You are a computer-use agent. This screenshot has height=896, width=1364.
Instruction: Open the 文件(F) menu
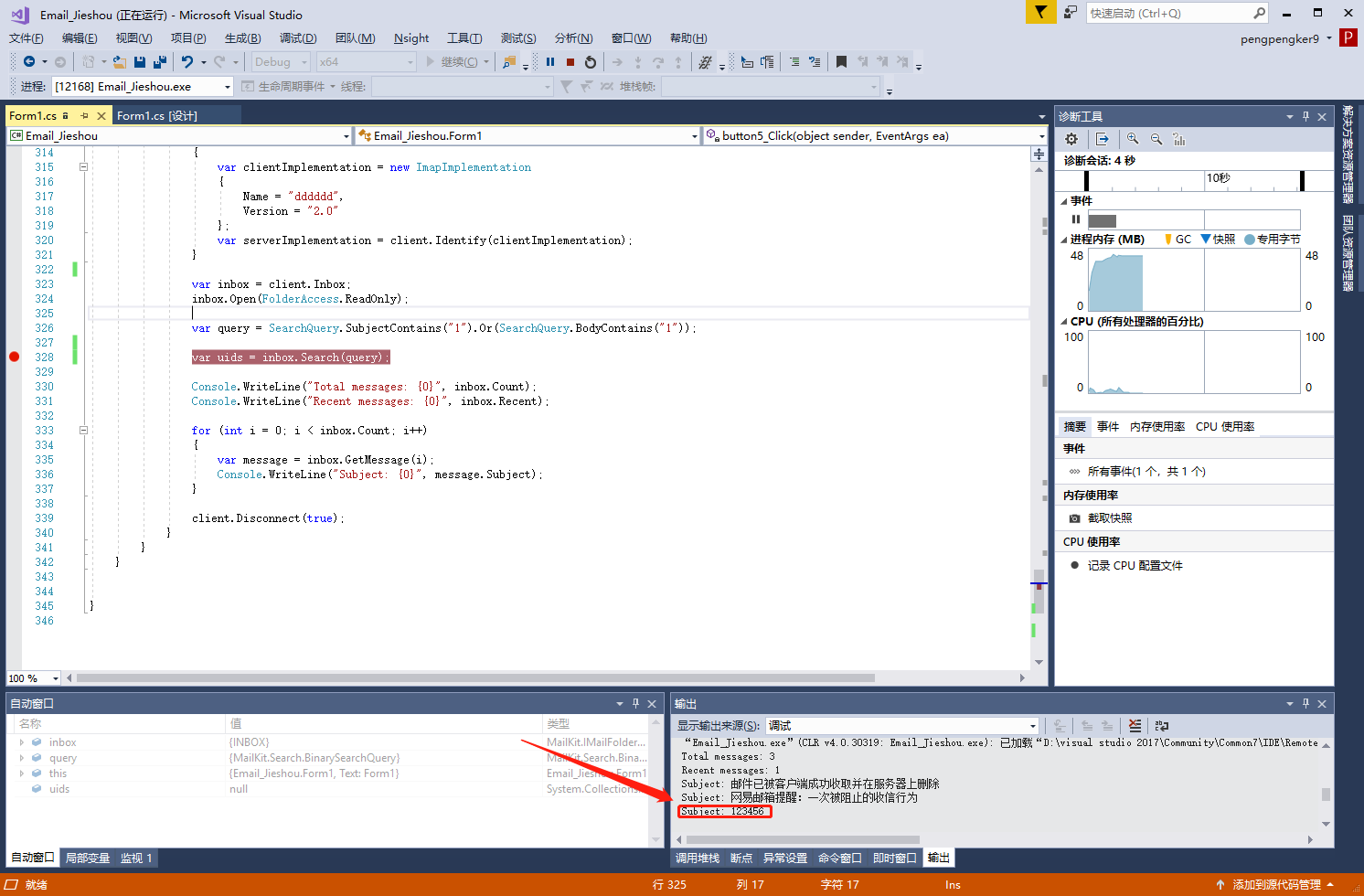[x=27, y=38]
